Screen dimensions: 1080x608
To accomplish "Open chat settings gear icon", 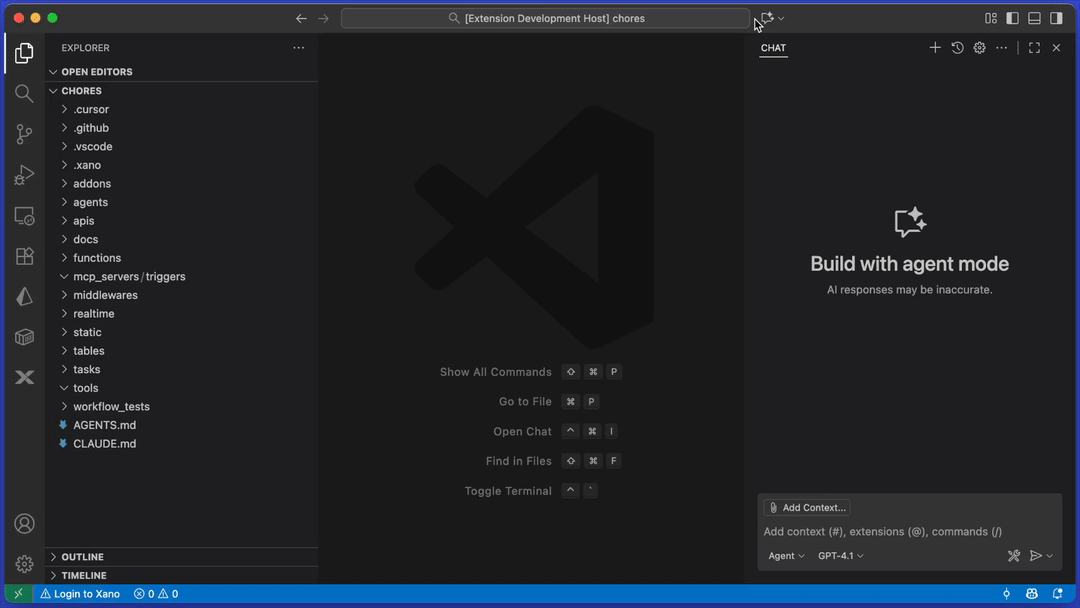I will pos(979,48).
